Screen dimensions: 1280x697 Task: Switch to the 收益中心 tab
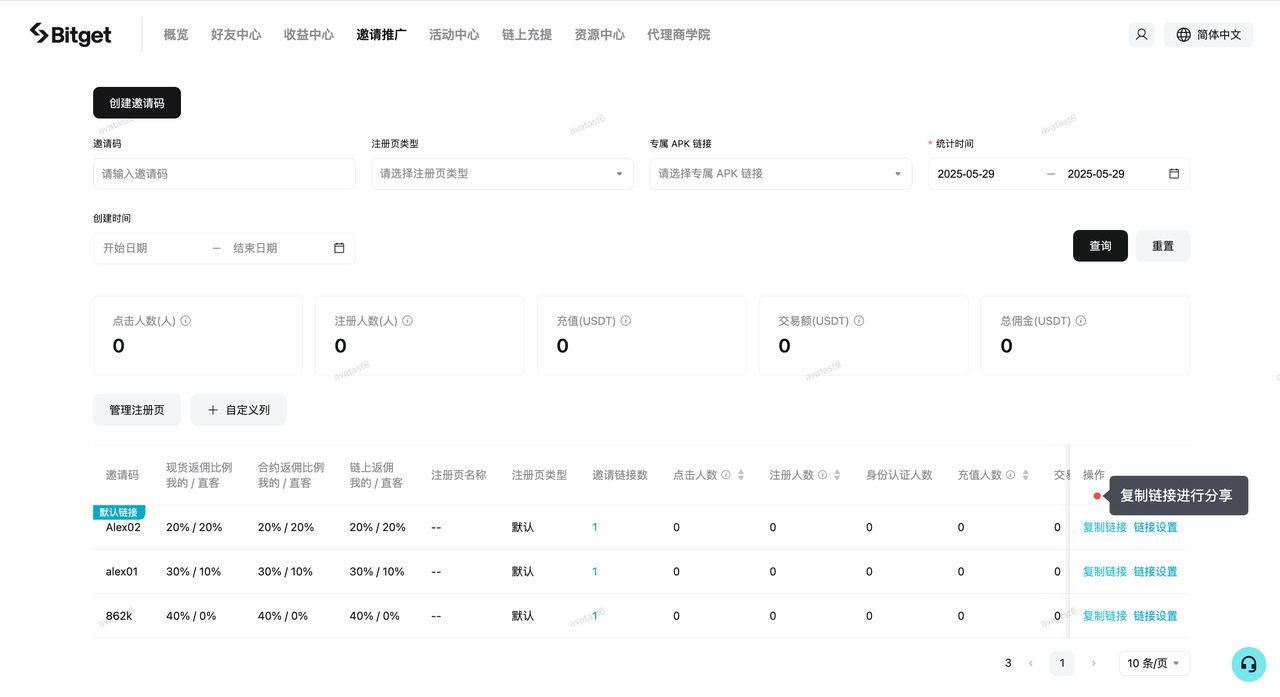click(309, 35)
